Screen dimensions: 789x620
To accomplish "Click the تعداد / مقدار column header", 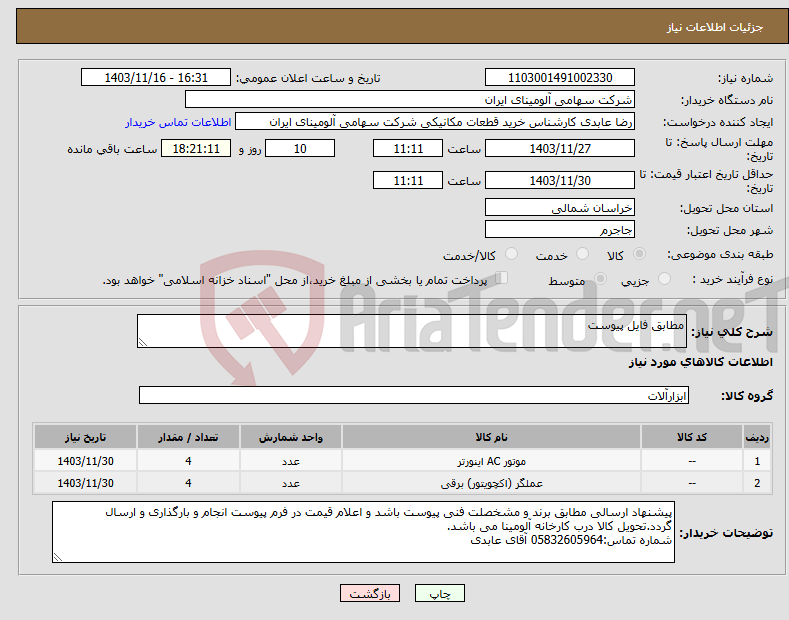I will [188, 437].
